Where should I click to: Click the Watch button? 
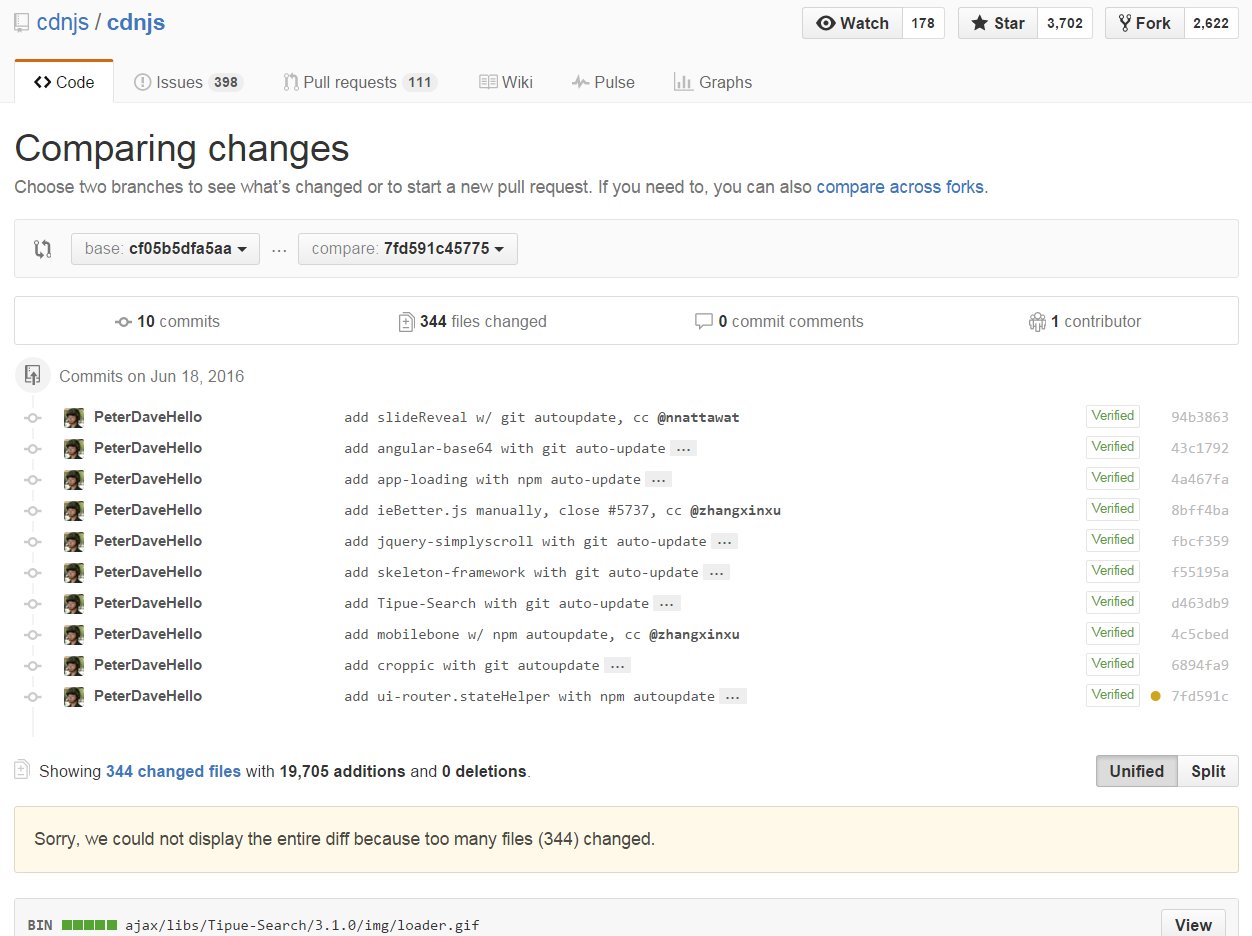(x=852, y=23)
